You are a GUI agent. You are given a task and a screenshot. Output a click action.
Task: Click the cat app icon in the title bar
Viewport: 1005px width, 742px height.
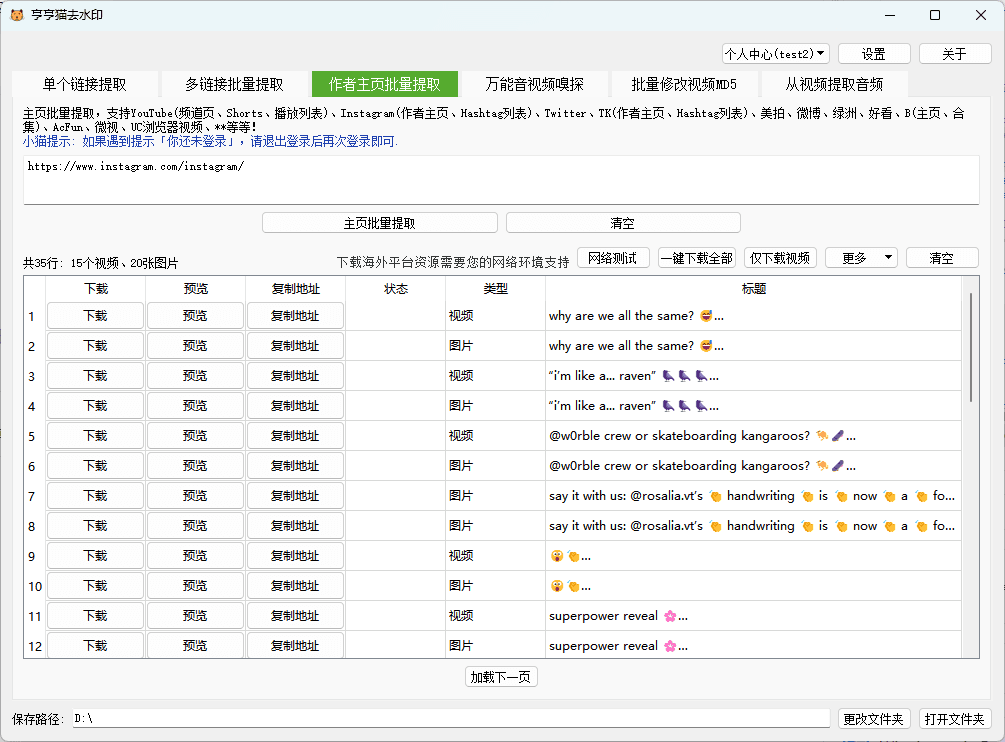[x=18, y=15]
